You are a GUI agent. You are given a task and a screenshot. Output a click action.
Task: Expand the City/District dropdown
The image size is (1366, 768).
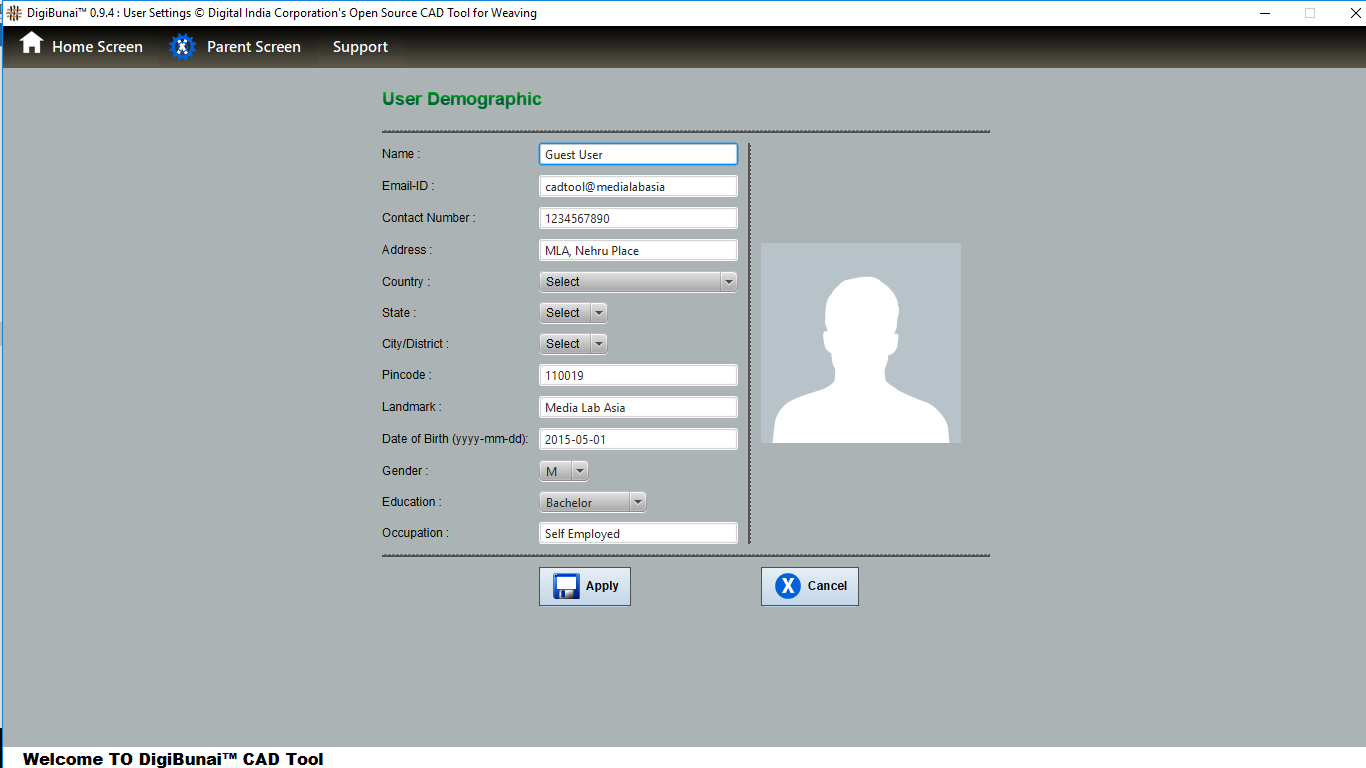[x=573, y=344]
